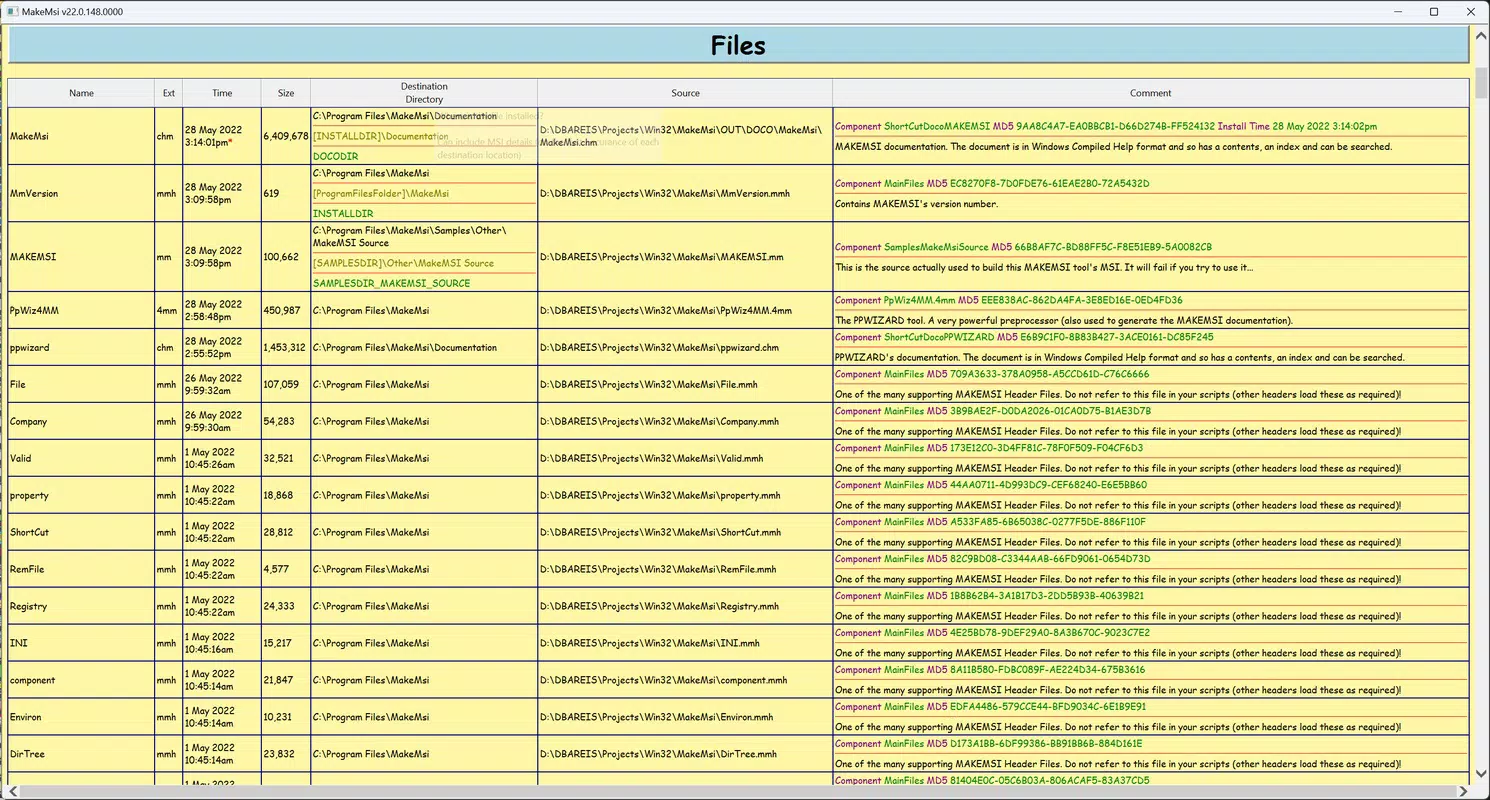
Task: Click source path ending MAKEMSI.mm
Action: [x=662, y=257]
